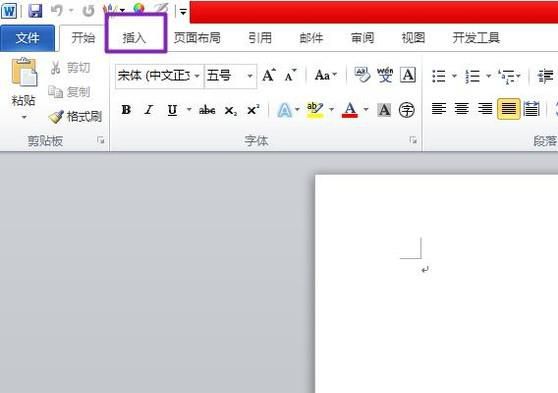This screenshot has width=558, height=393.
Task: Expand the 粘贴 paste options arrow
Action: pos(24,117)
